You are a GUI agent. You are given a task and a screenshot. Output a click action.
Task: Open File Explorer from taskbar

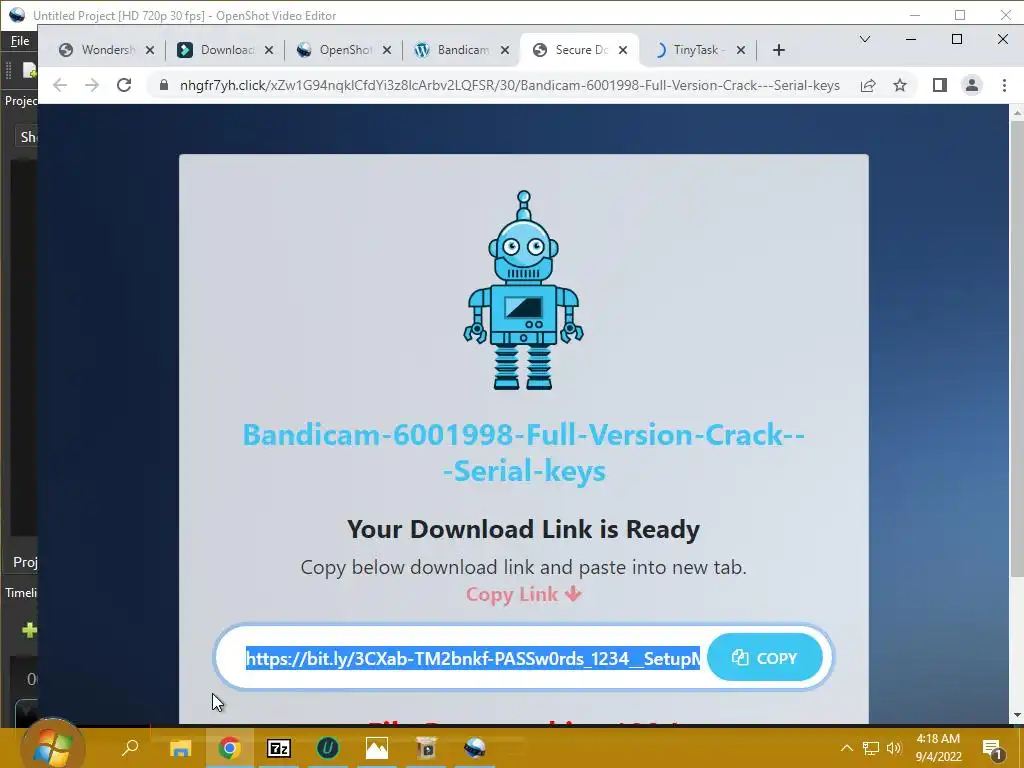[180, 748]
